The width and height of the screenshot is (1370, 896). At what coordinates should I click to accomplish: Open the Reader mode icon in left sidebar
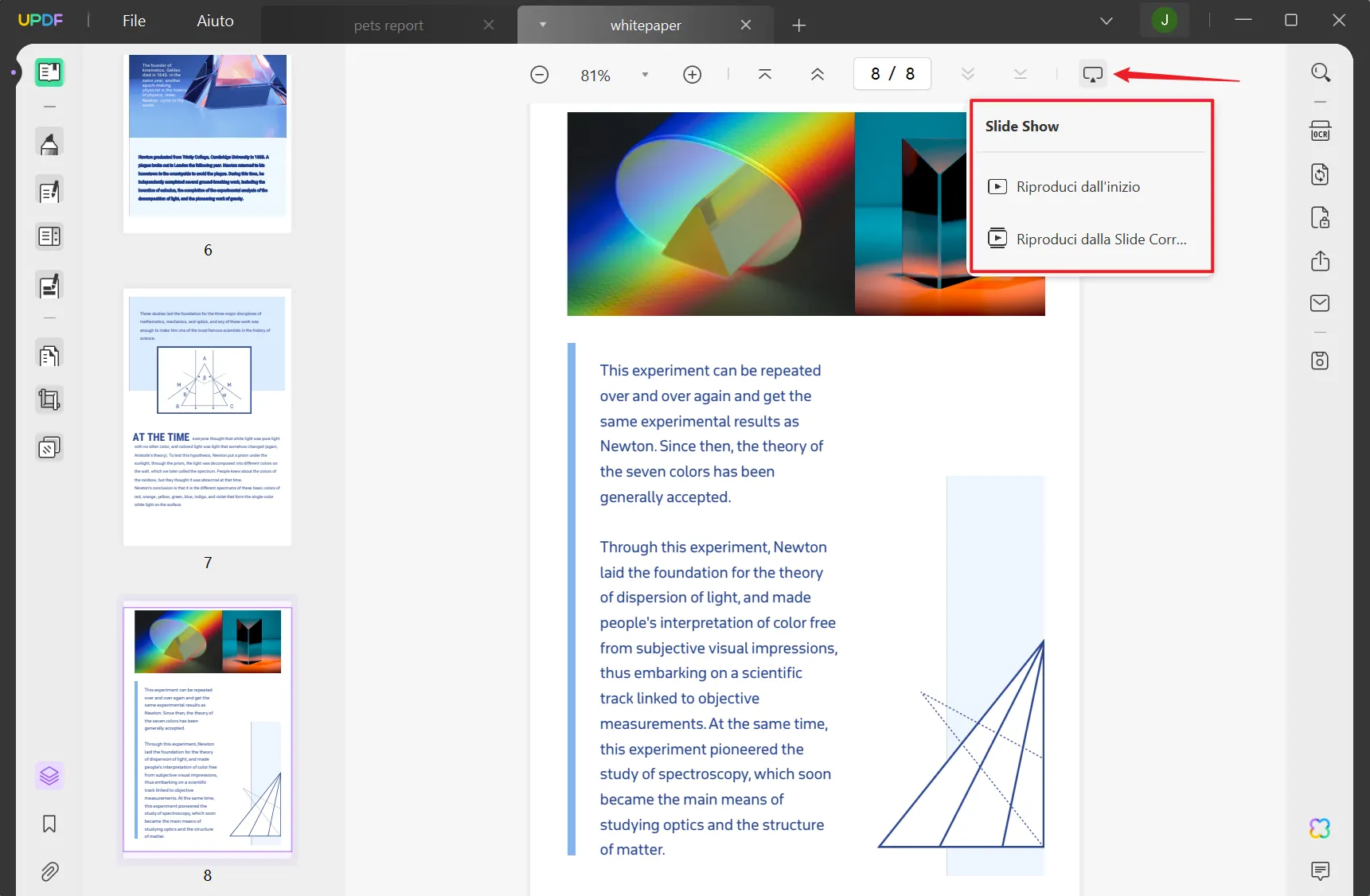coord(49,72)
